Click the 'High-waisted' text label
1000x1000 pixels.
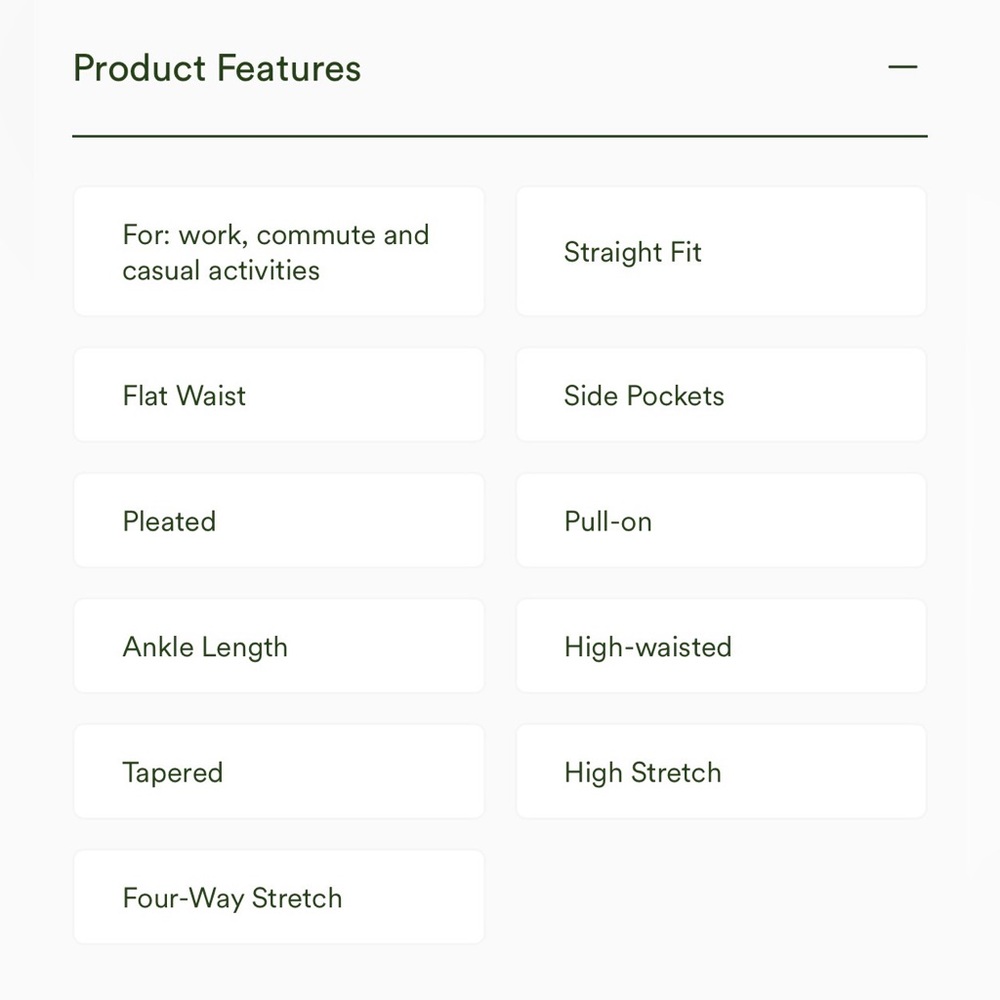648,647
